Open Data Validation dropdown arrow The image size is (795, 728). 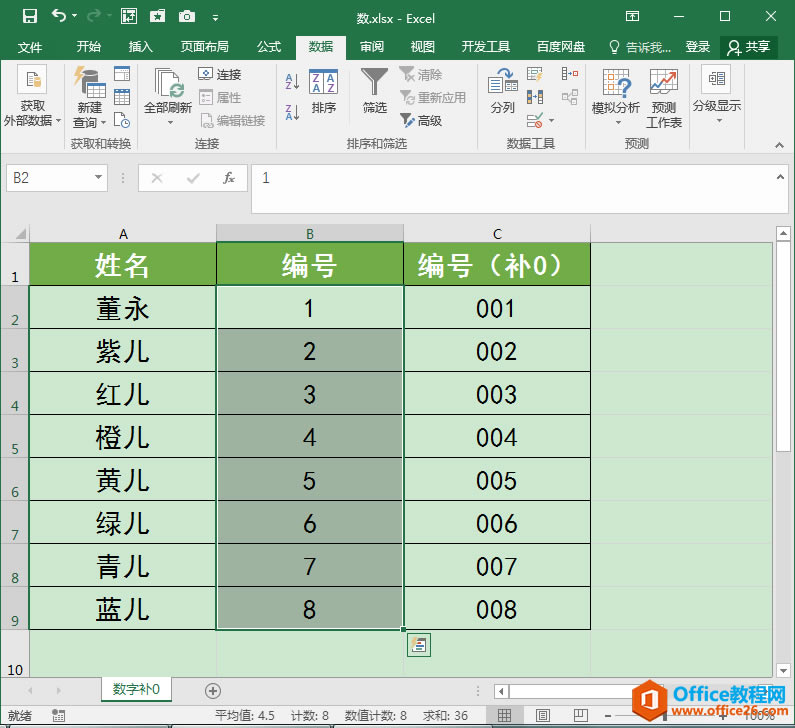(x=552, y=121)
